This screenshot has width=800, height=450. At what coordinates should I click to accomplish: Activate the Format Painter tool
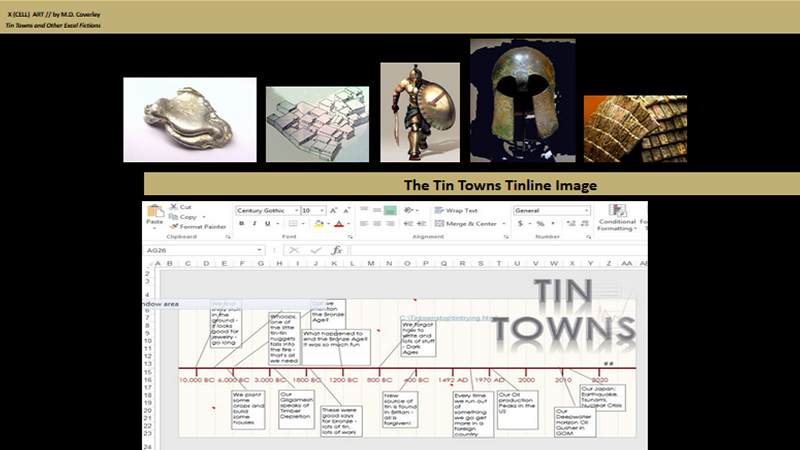197,227
